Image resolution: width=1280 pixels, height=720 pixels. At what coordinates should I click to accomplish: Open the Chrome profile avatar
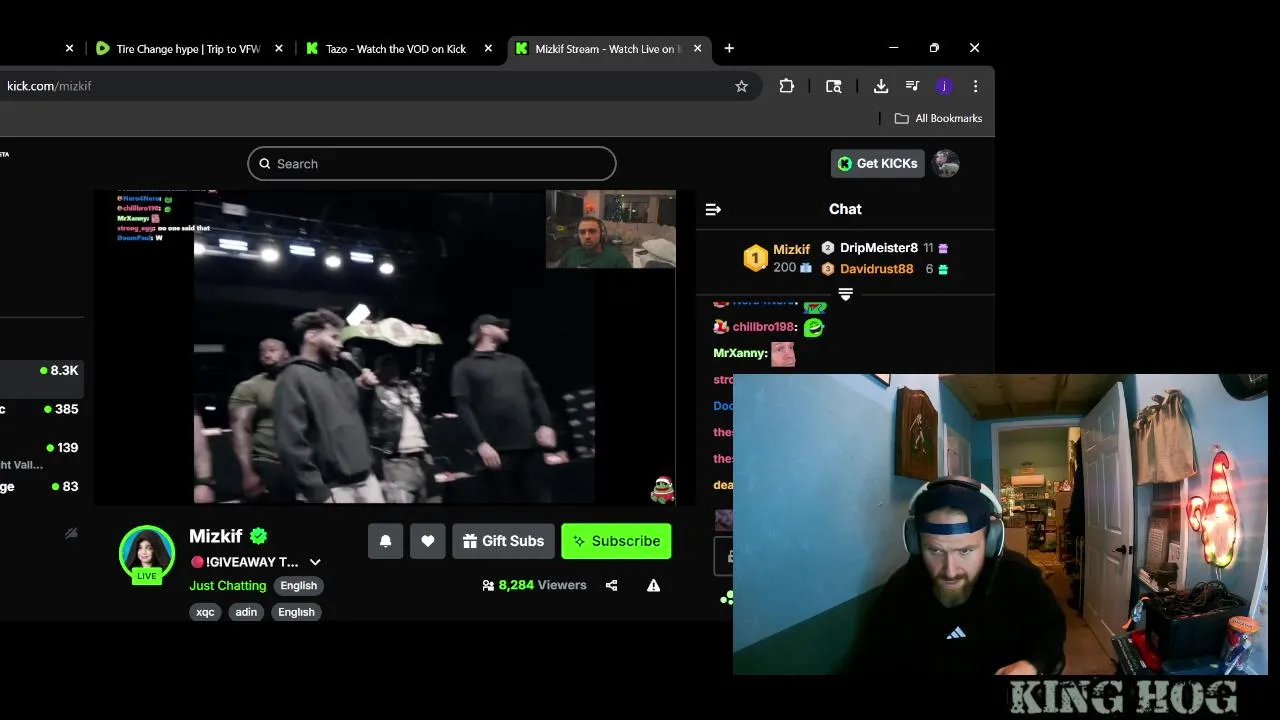[x=943, y=86]
